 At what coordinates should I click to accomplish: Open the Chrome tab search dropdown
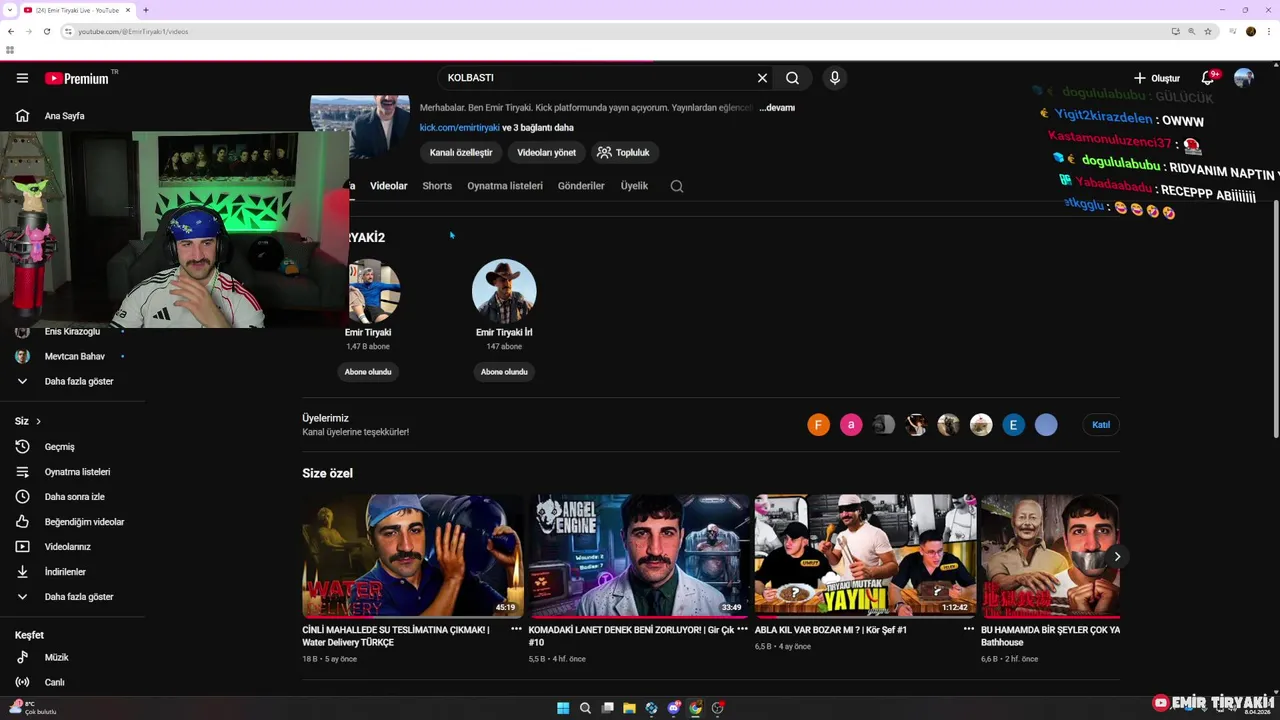[x=9, y=10]
